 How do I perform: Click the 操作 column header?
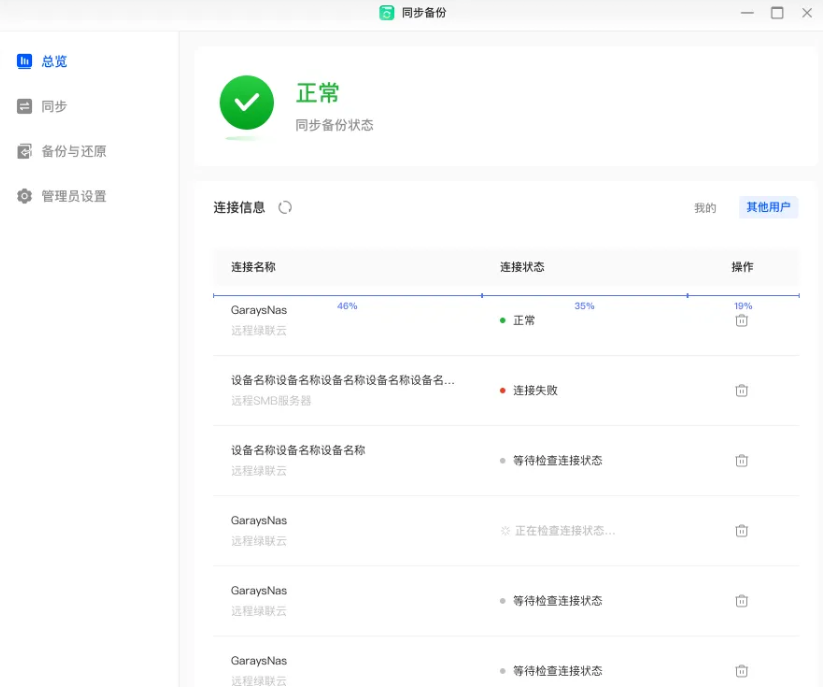tap(742, 267)
